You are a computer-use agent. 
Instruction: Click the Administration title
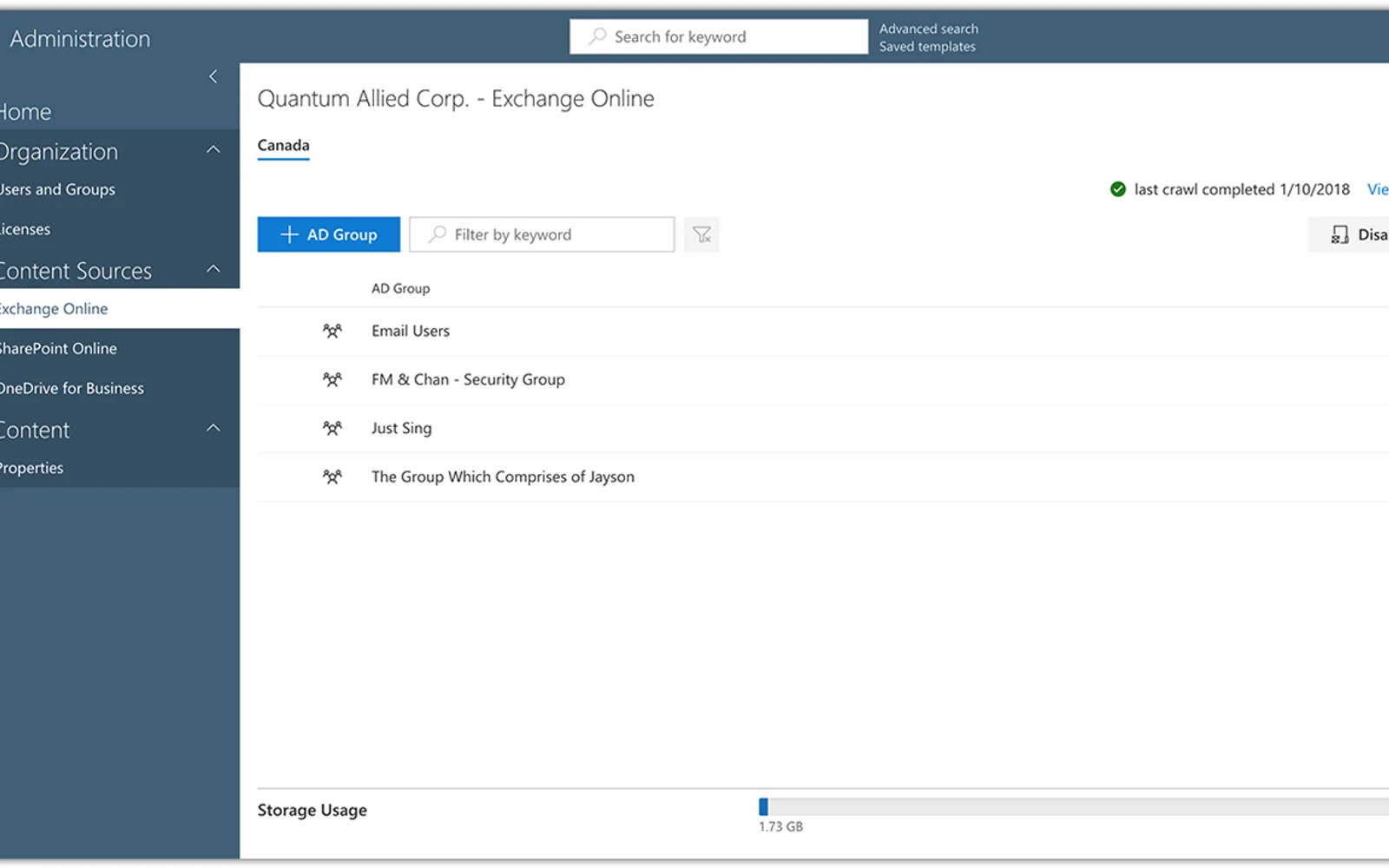click(80, 39)
